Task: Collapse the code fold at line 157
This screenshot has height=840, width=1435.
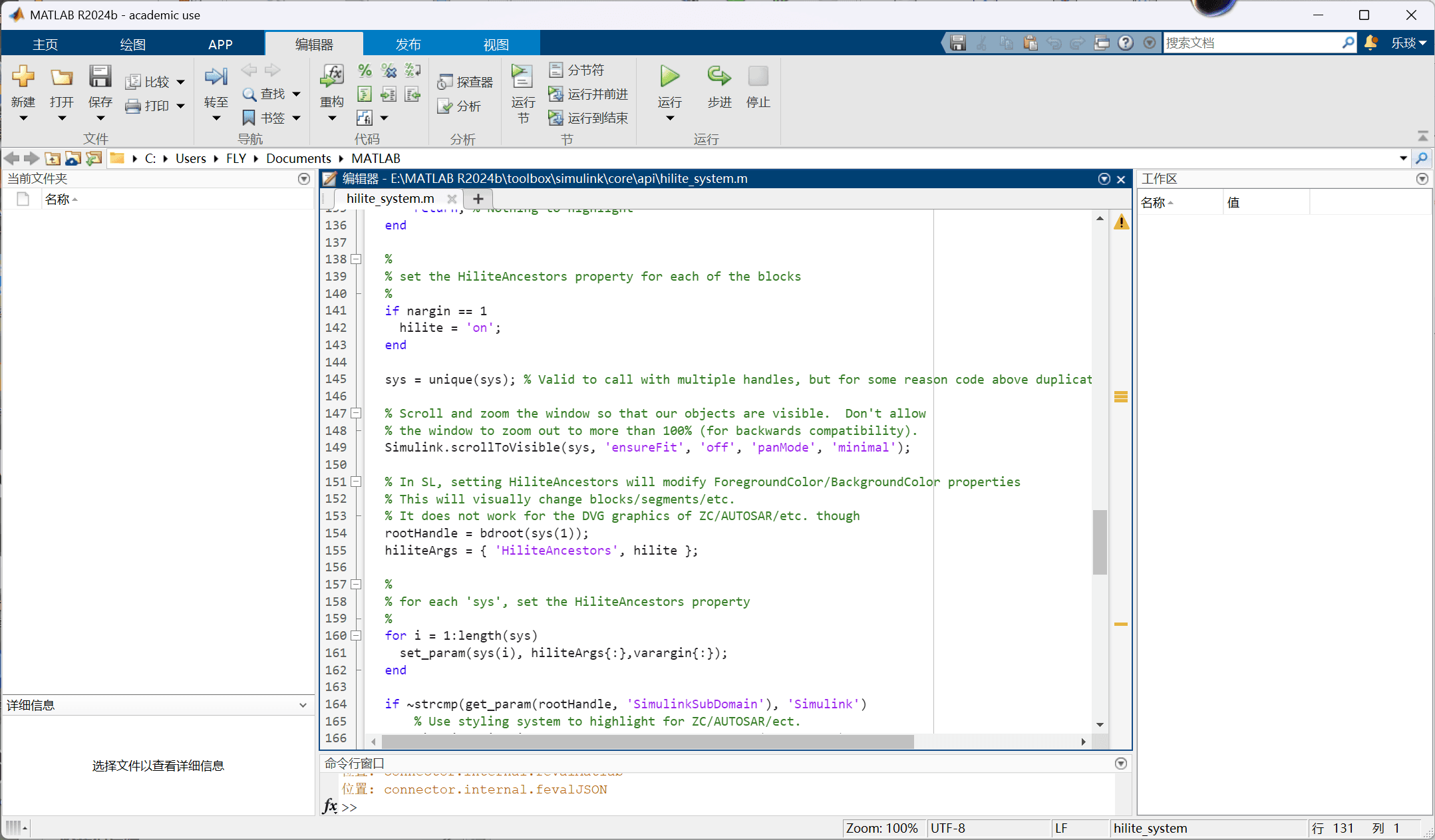Action: pos(357,584)
